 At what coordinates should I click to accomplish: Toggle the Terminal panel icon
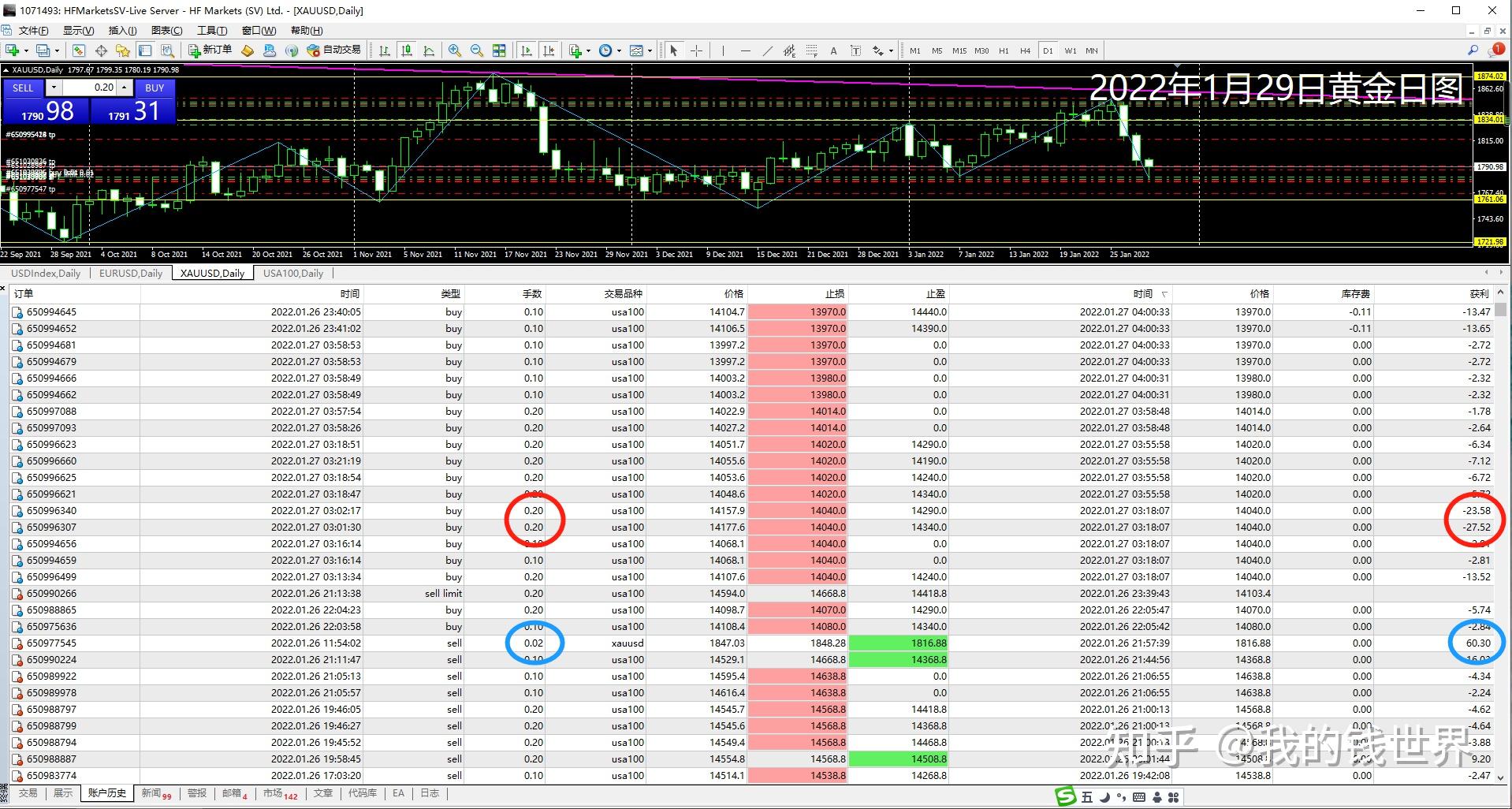(145, 50)
